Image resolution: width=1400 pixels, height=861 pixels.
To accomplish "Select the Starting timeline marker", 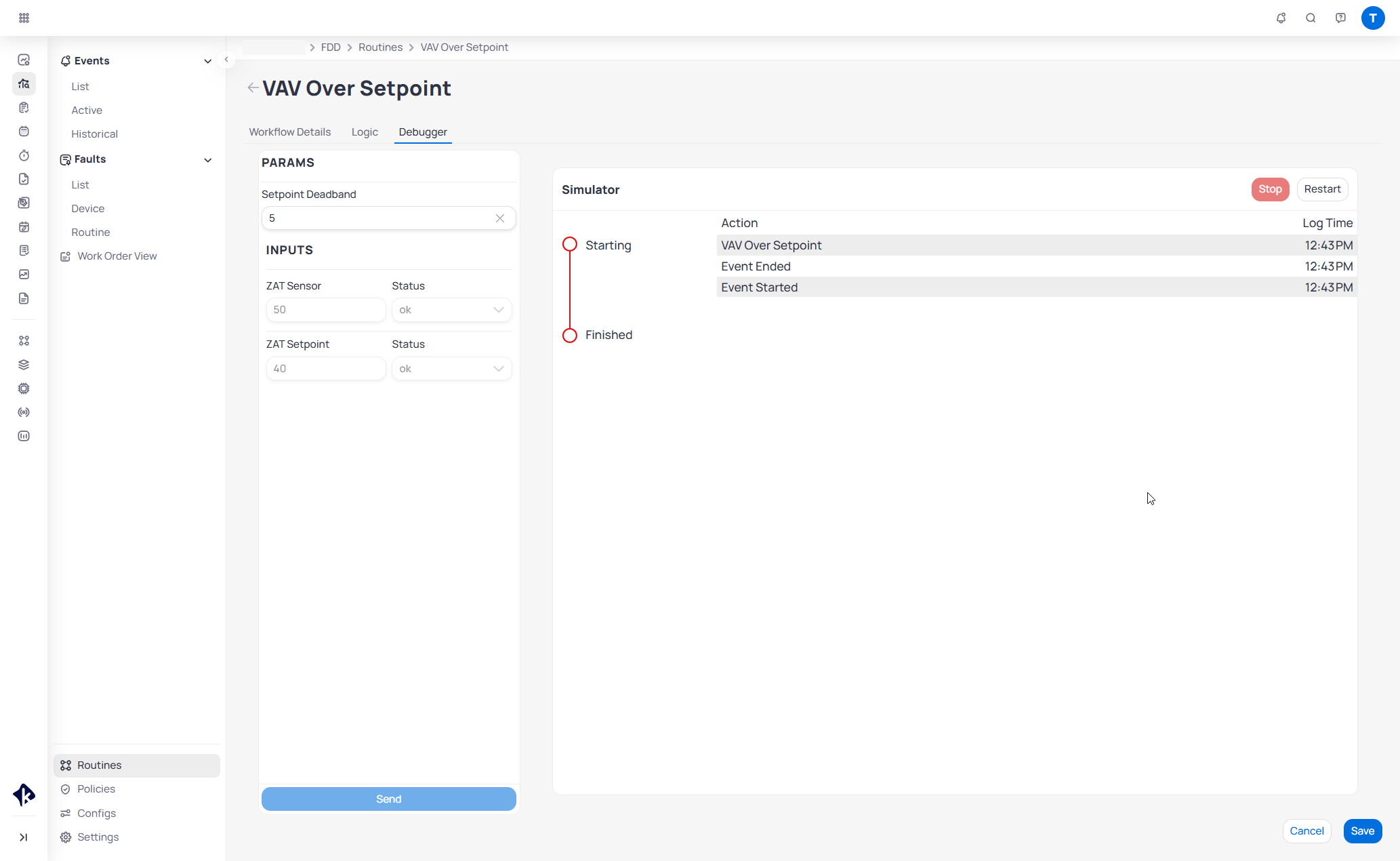I will [570, 245].
